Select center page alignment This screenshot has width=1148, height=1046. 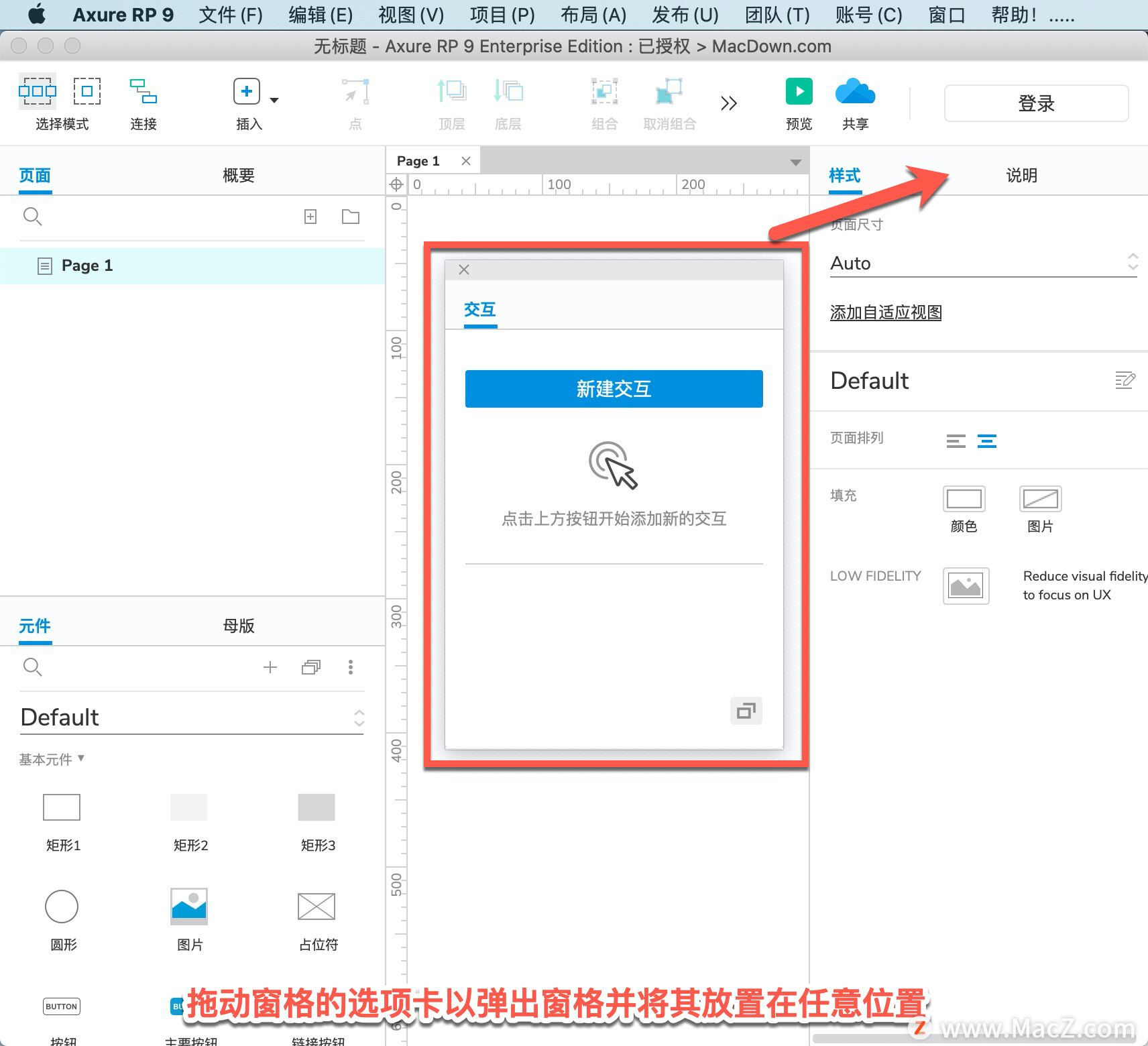click(x=987, y=441)
